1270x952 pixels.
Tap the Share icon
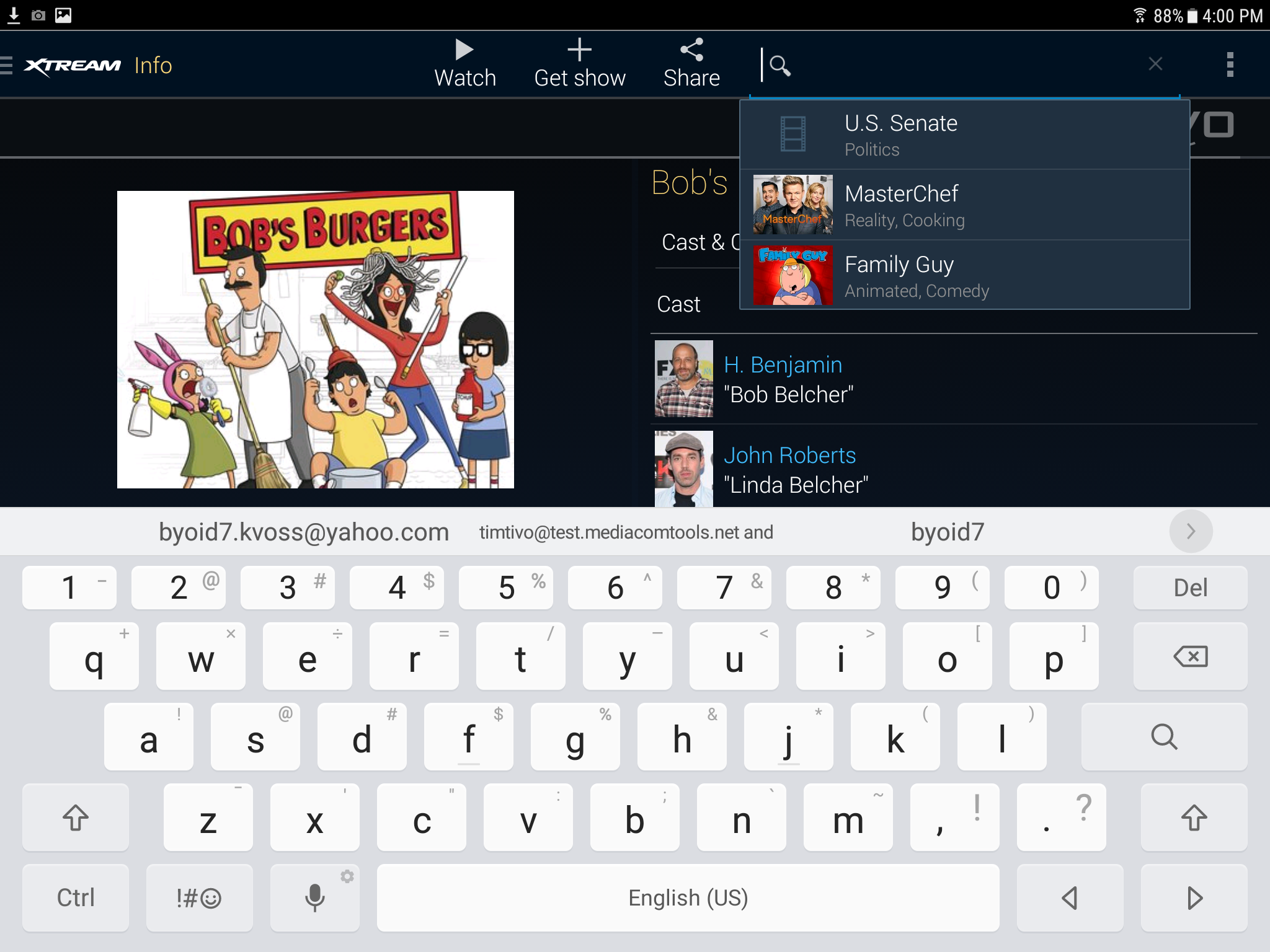pos(691,50)
